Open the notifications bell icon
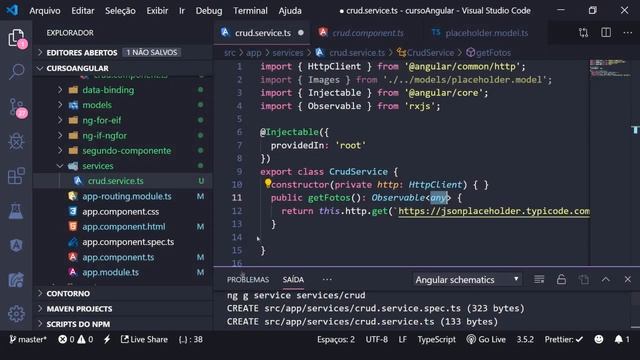640x360 pixels. pos(622,340)
